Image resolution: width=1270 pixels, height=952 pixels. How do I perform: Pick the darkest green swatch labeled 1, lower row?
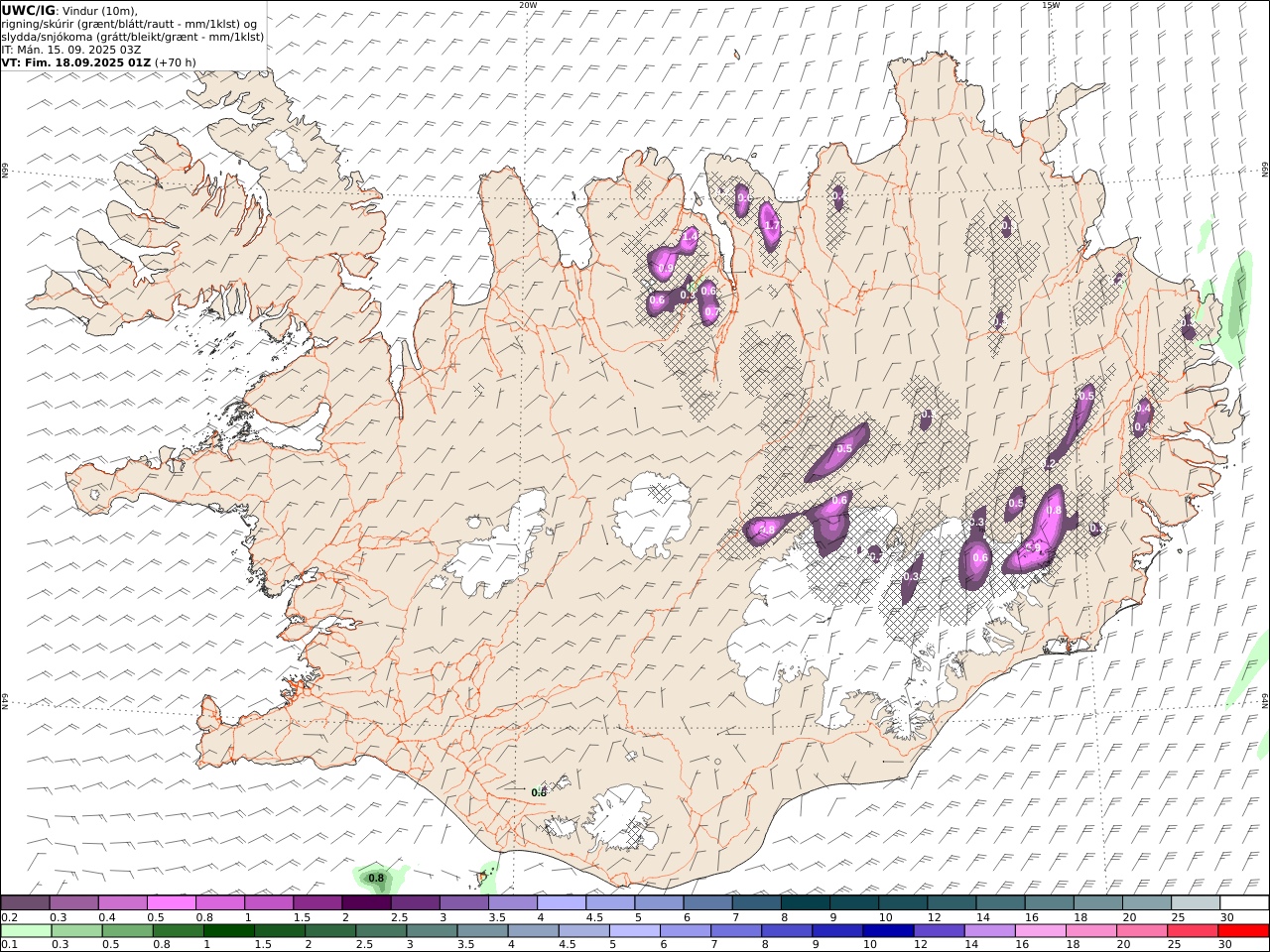(228, 931)
